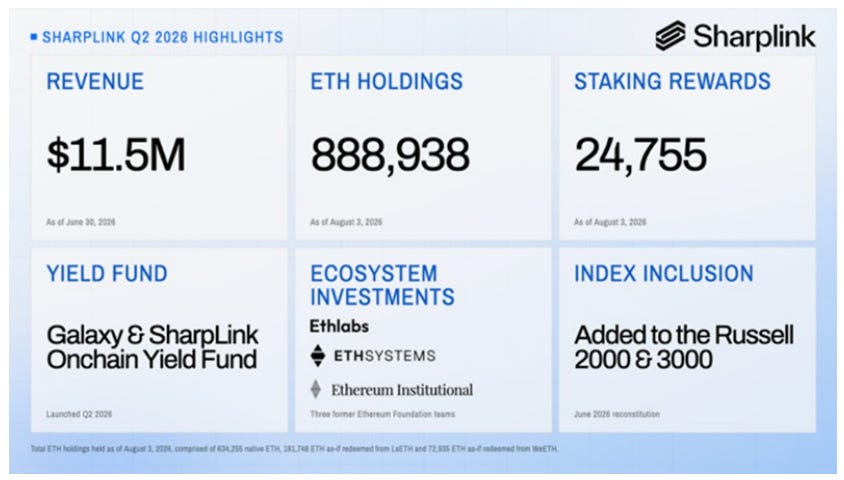Click the SHARPLINK Q2 2026 HIGHLIGHTS heading
This screenshot has width=844, height=480.
tap(163, 37)
